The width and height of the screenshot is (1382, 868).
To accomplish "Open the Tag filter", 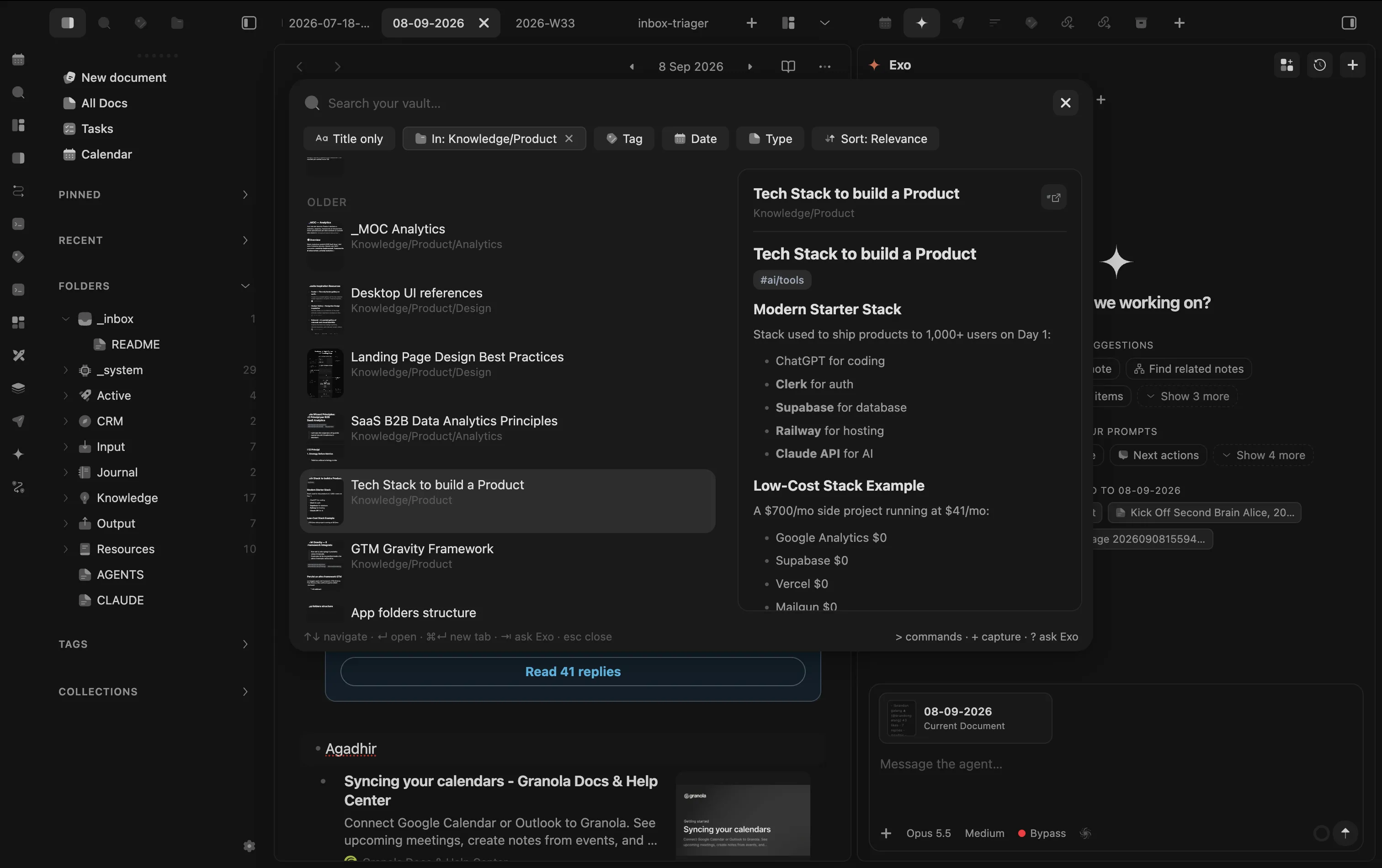I will click(624, 139).
